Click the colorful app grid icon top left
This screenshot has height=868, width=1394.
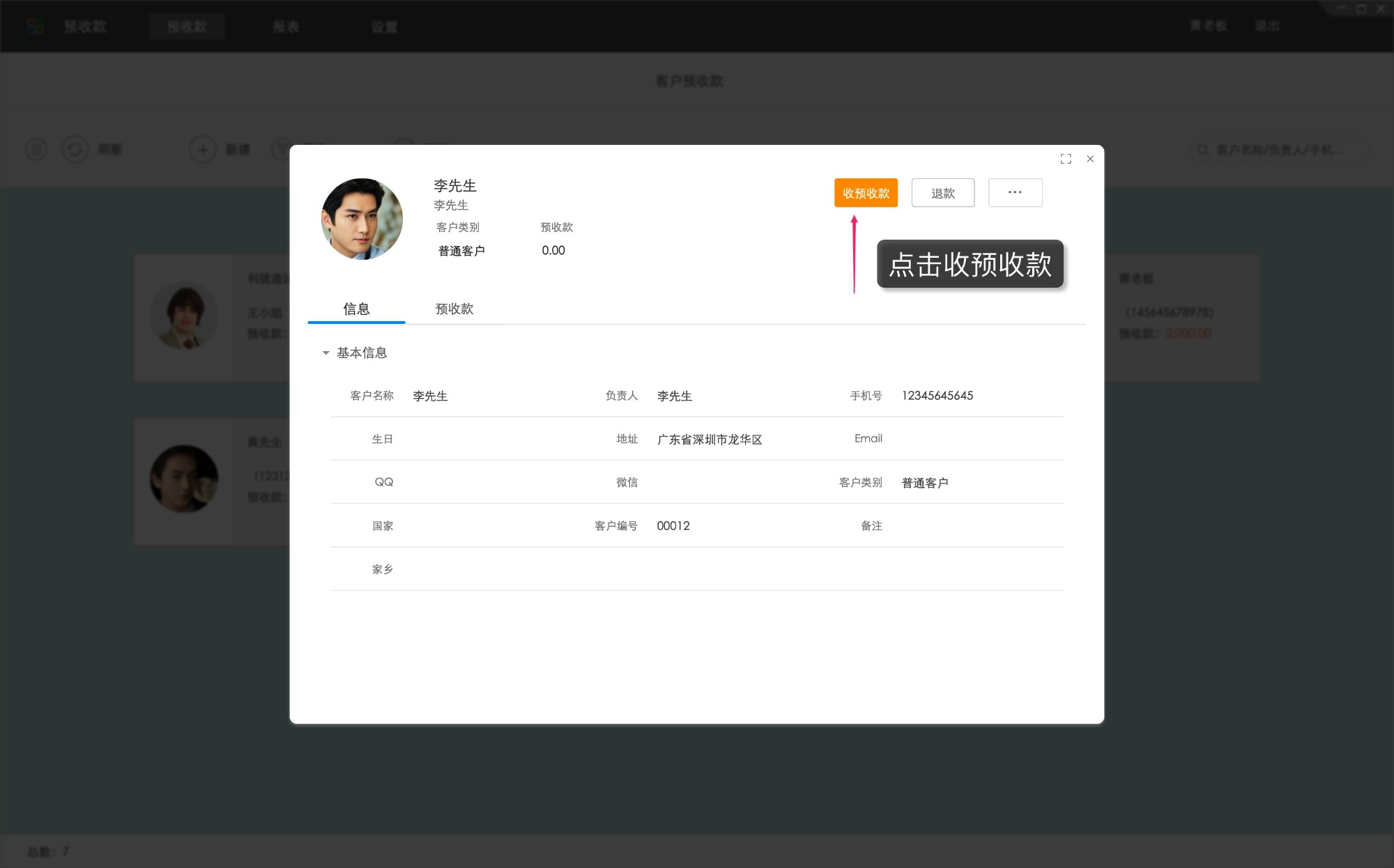pos(35,26)
